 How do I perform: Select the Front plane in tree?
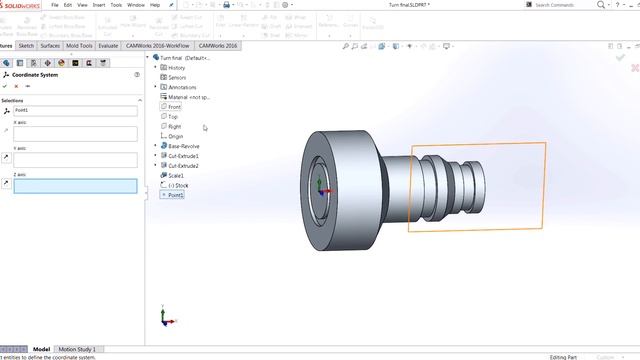click(171, 107)
